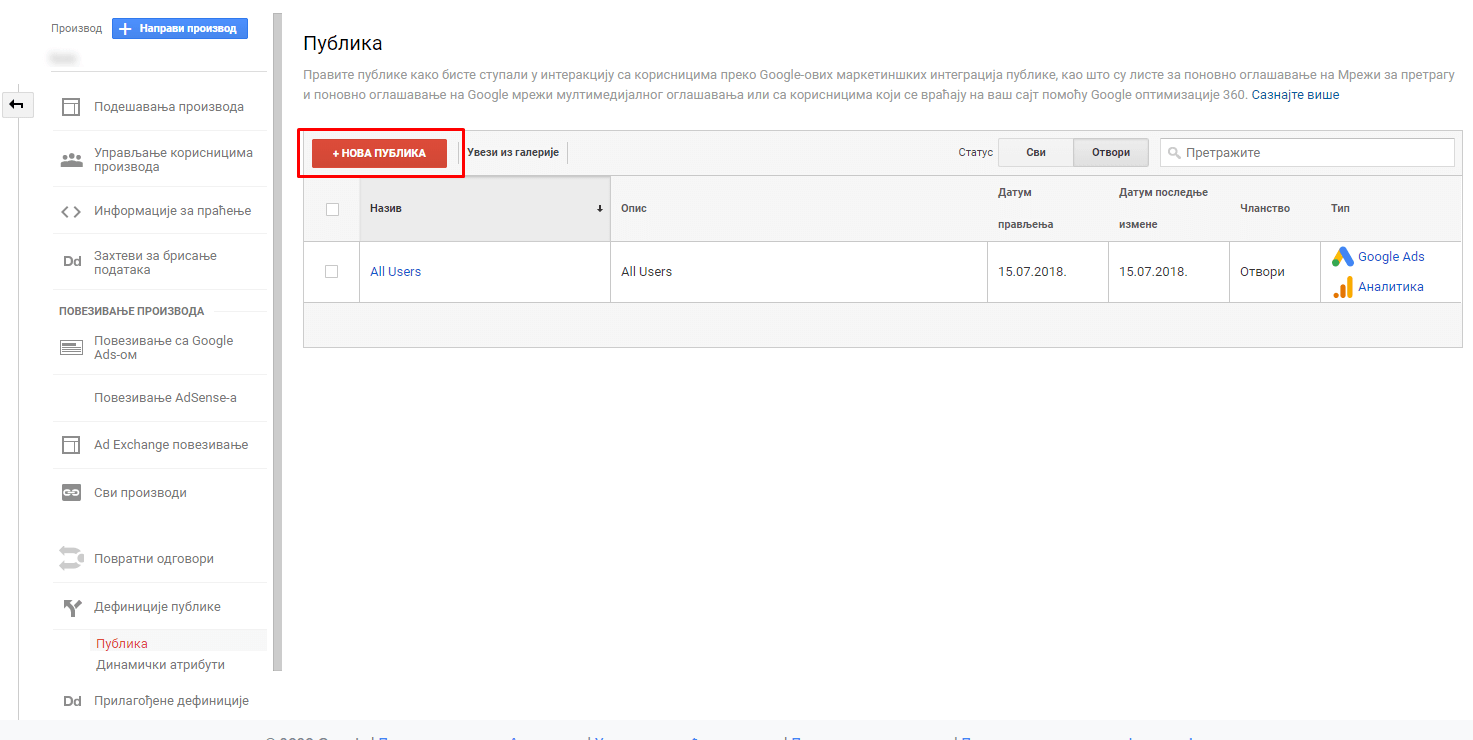Click the + НОВА ПУБЛИКА button

click(379, 153)
